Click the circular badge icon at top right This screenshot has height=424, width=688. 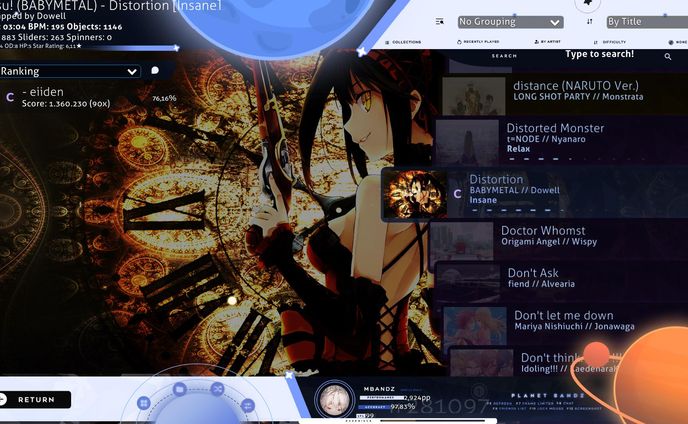coord(588,4)
